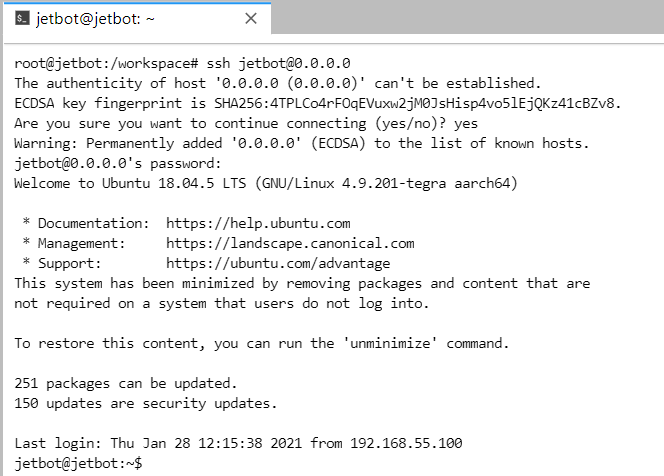664x476 pixels.
Task: Click the 'Warning: Permanently added' line
Action: pyautogui.click(x=302, y=143)
